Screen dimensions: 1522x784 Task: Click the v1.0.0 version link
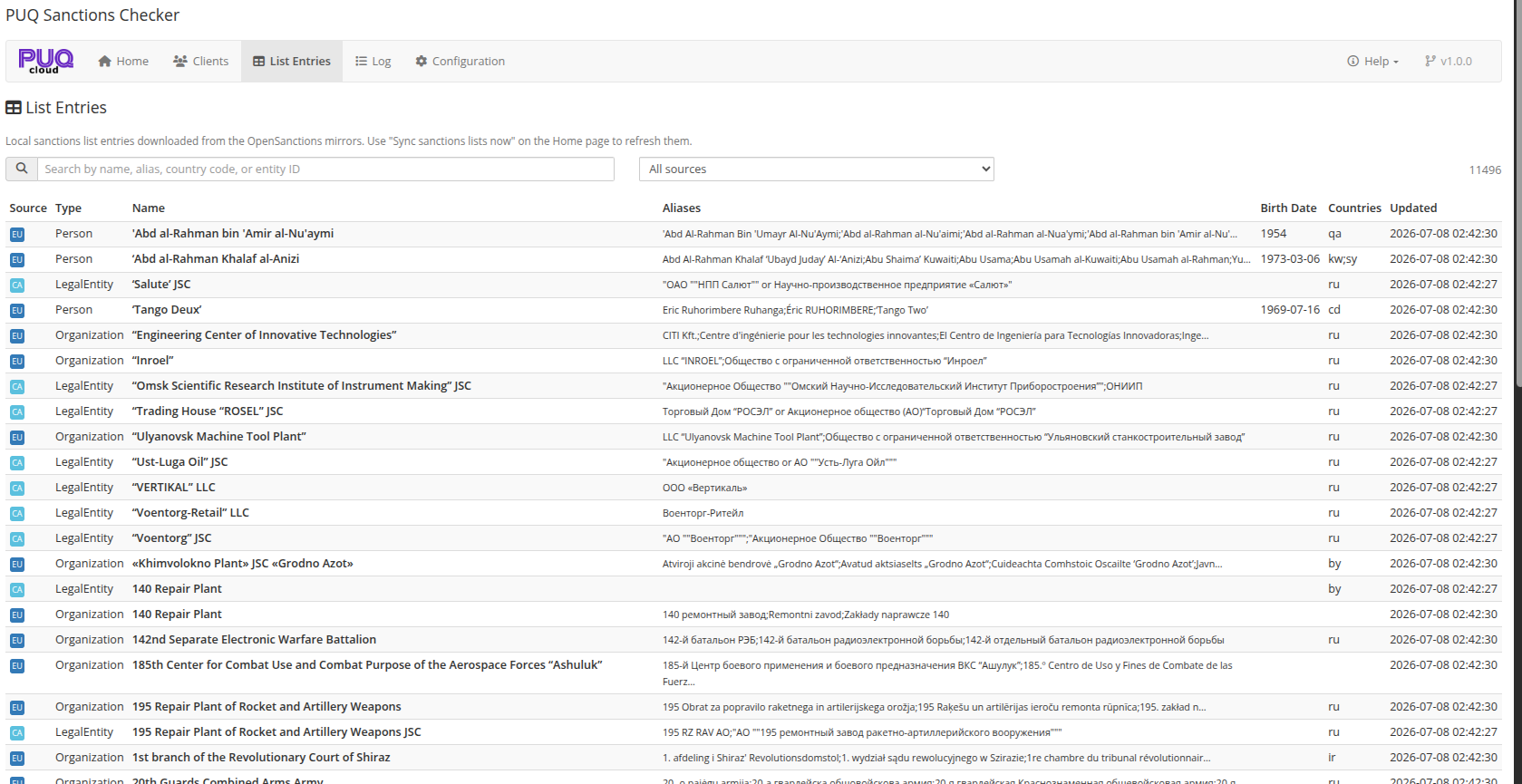click(x=1449, y=61)
